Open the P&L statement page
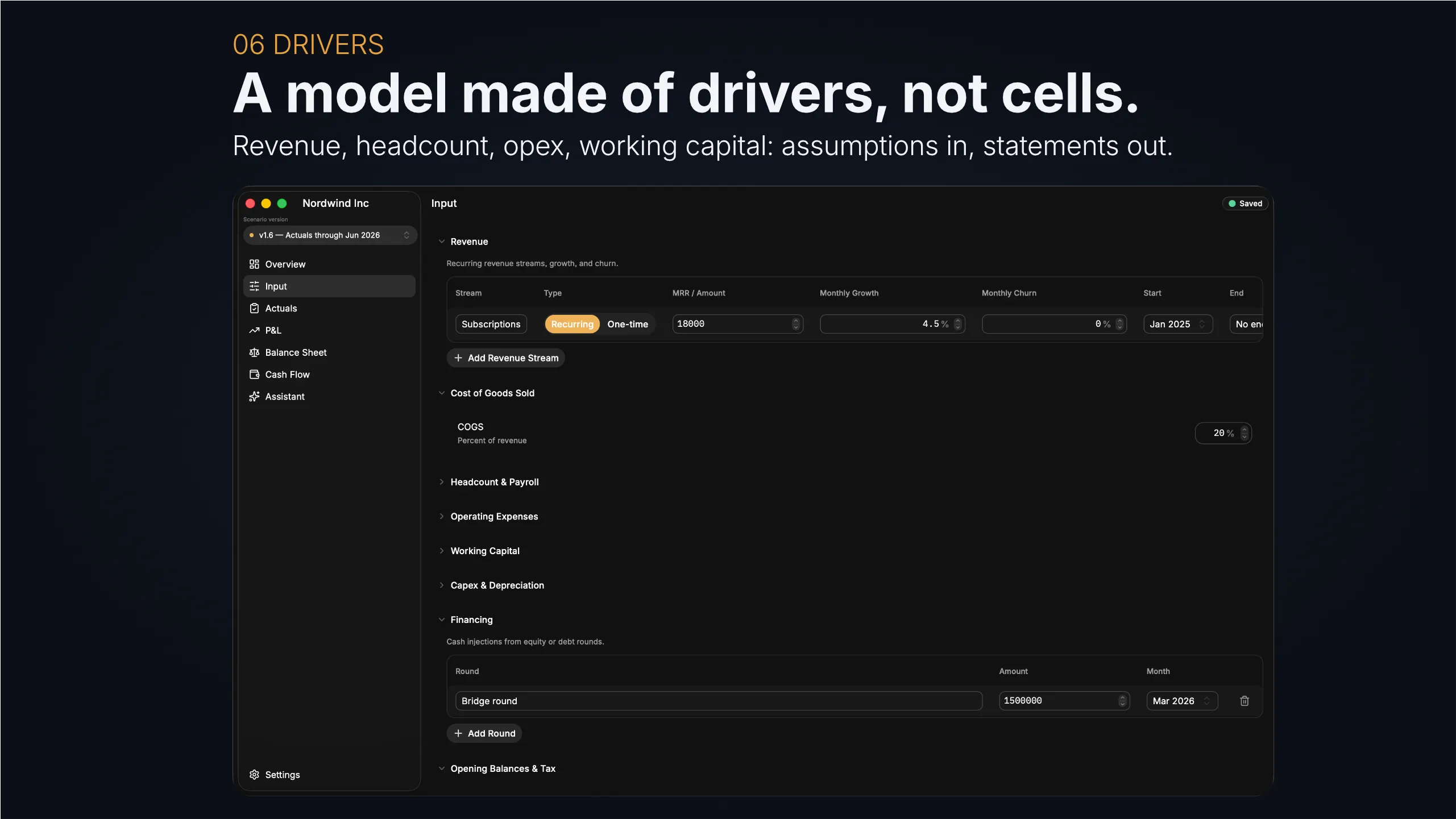Screen dimensions: 1456x819 (x=329, y=331)
